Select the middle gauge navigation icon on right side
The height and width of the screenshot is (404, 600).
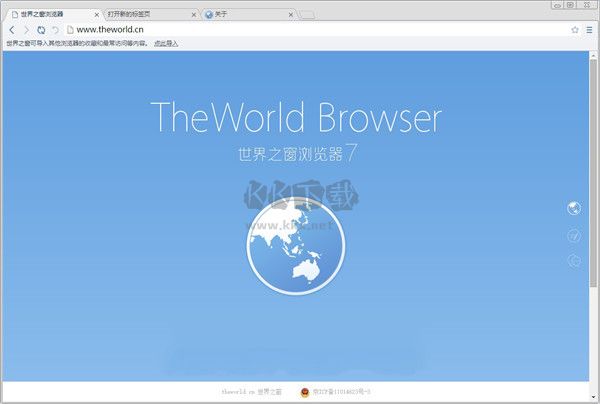click(x=574, y=235)
